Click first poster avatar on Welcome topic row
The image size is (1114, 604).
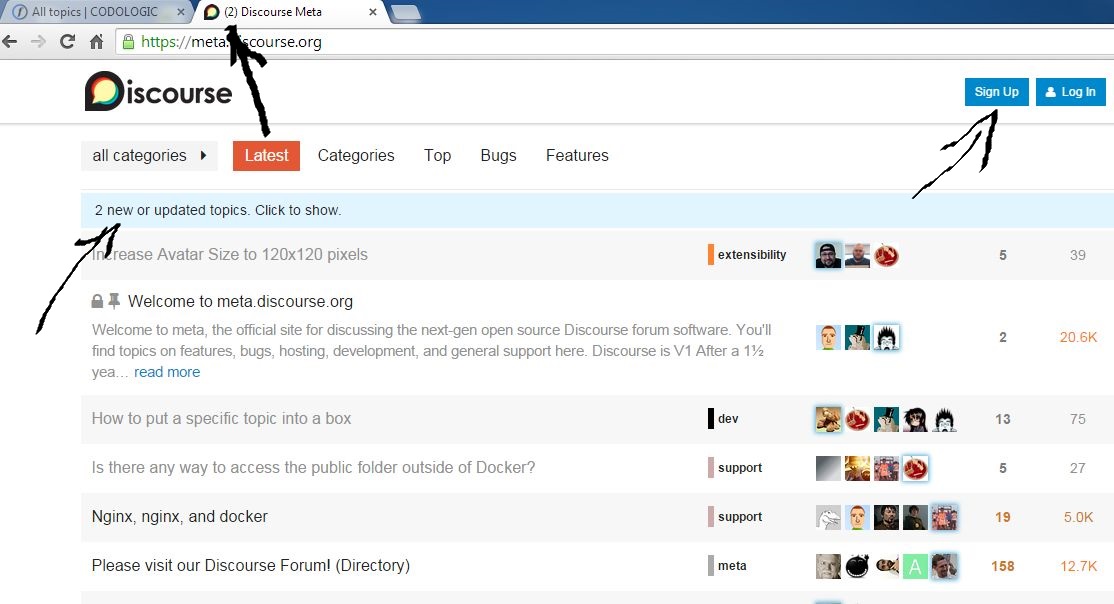click(x=828, y=338)
